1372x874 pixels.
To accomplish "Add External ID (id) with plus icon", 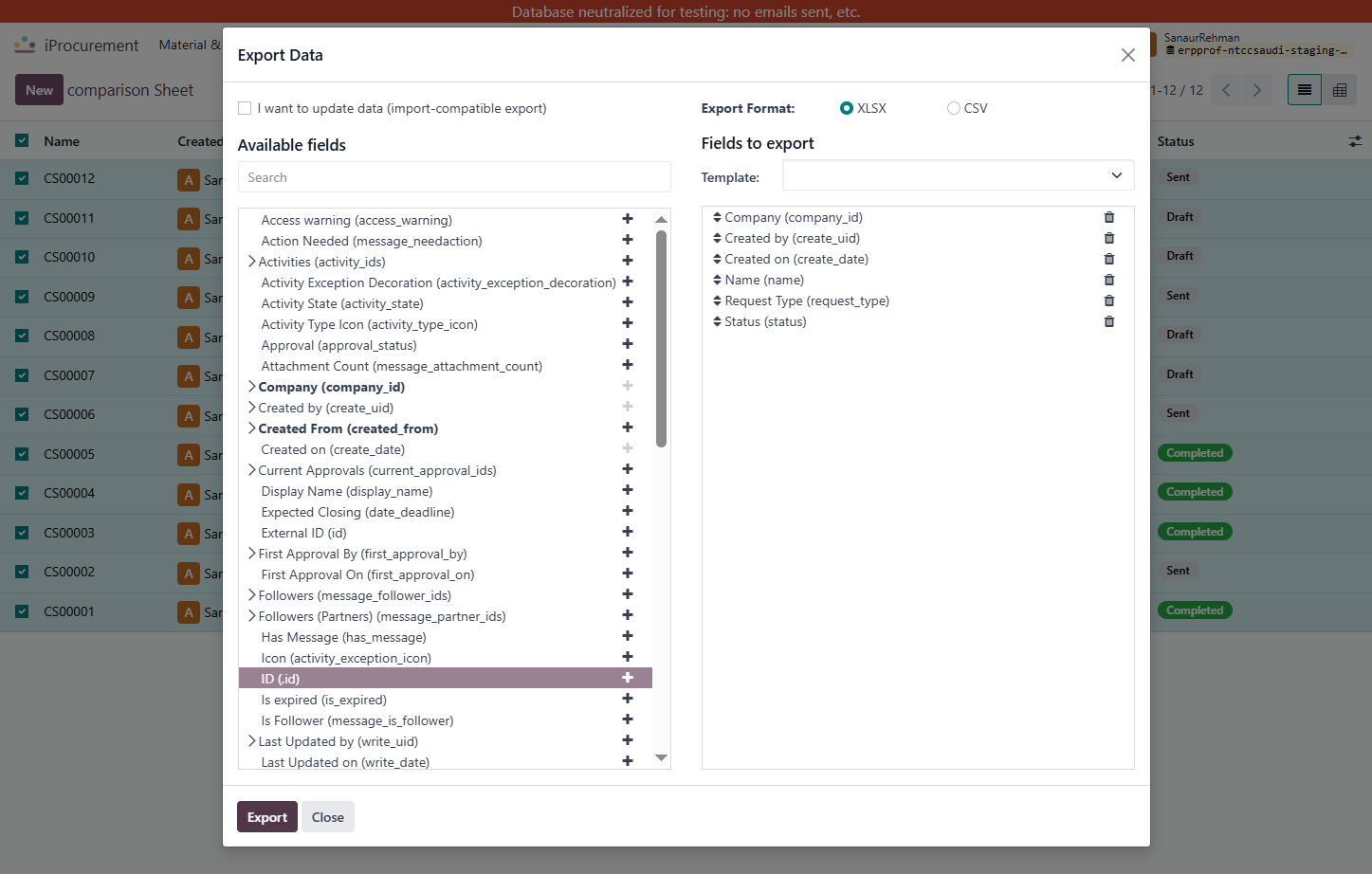I will 627,532.
